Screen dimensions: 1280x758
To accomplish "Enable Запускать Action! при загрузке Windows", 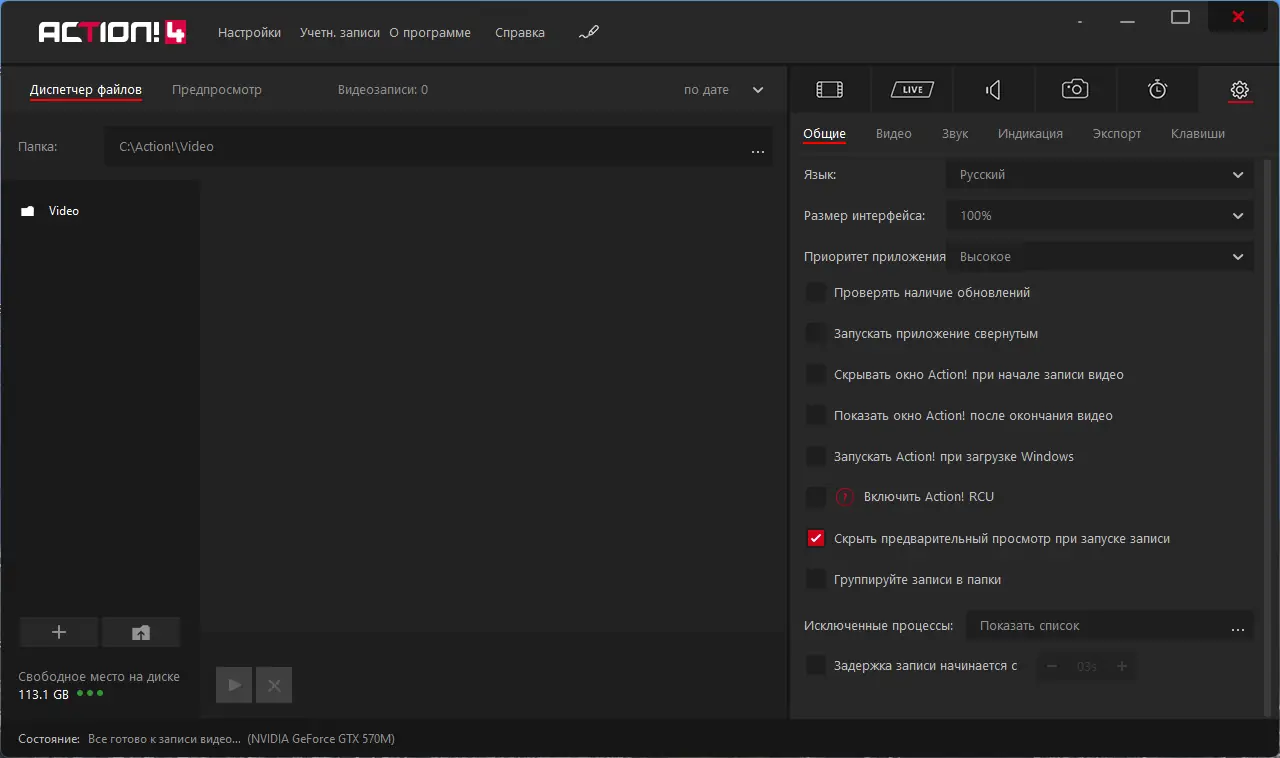I will [x=816, y=456].
